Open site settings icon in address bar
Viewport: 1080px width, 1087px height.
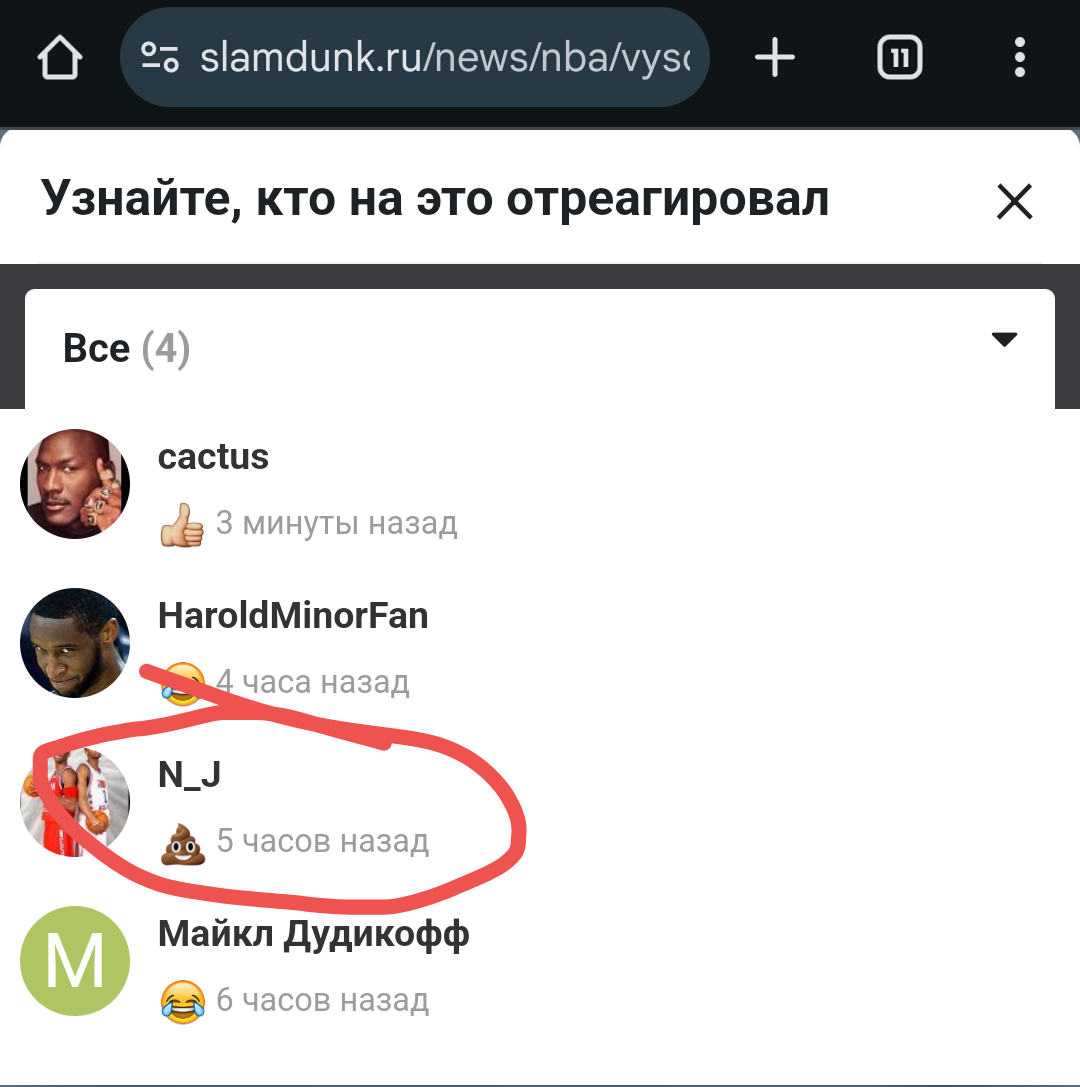(x=160, y=57)
